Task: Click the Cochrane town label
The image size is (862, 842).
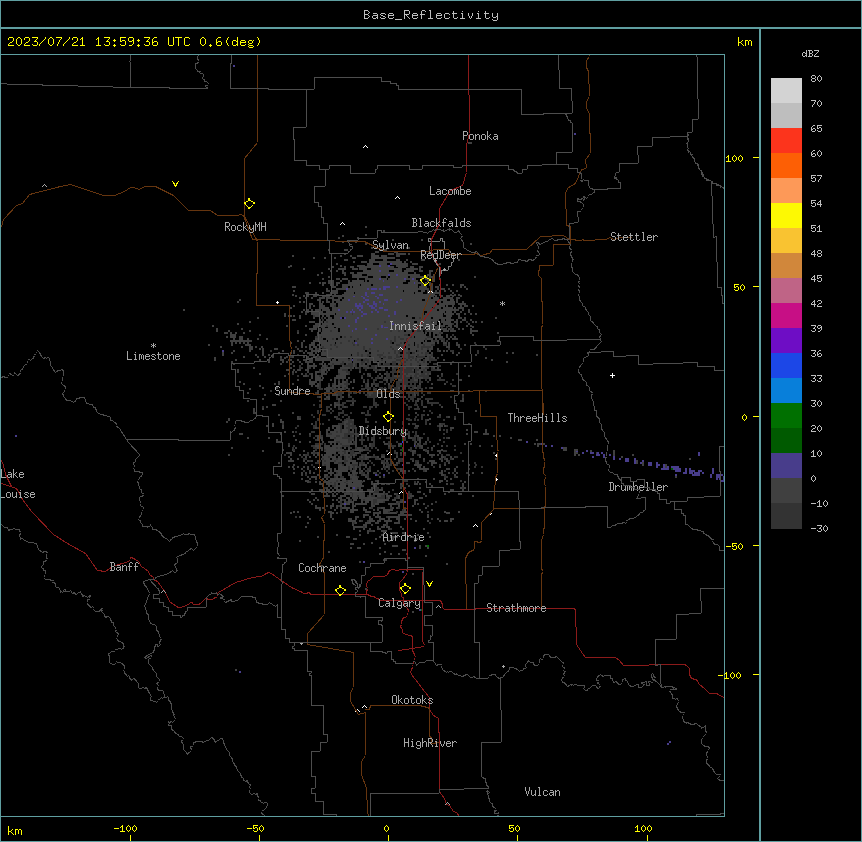Action: coord(322,568)
